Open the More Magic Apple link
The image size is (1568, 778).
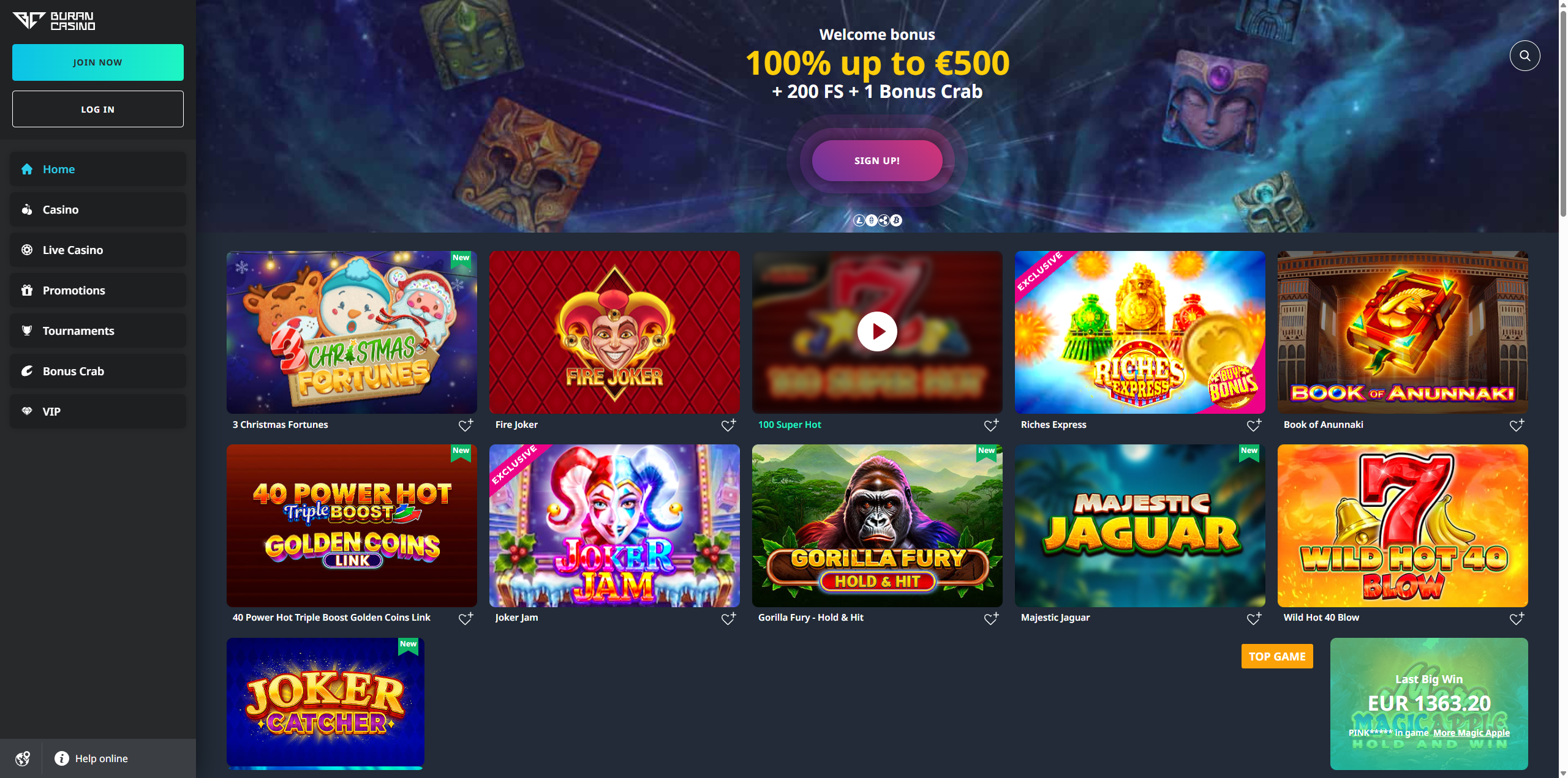point(1471,733)
